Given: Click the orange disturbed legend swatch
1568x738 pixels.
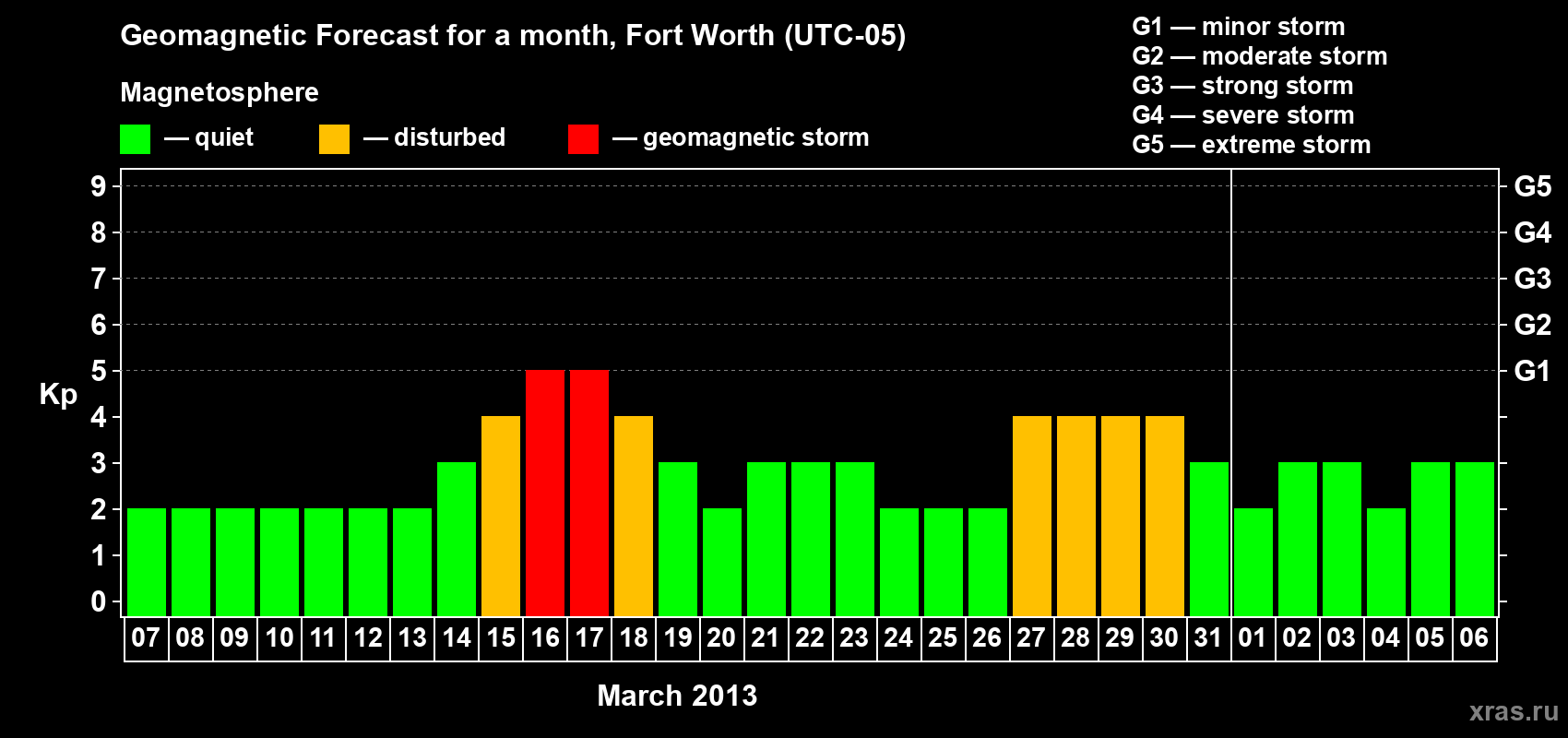Looking at the screenshot, I should pyautogui.click(x=334, y=139).
